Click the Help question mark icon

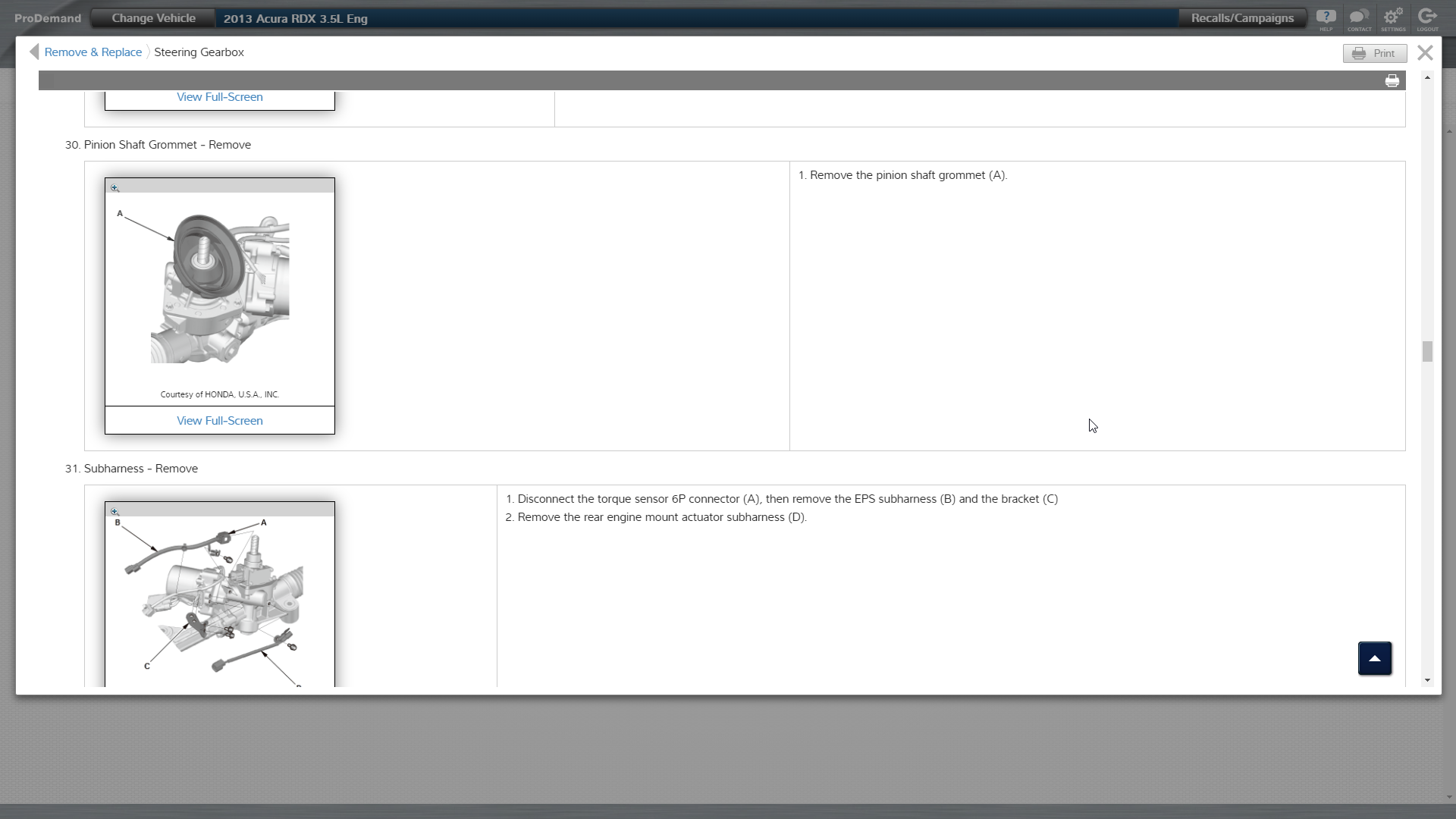click(1326, 17)
